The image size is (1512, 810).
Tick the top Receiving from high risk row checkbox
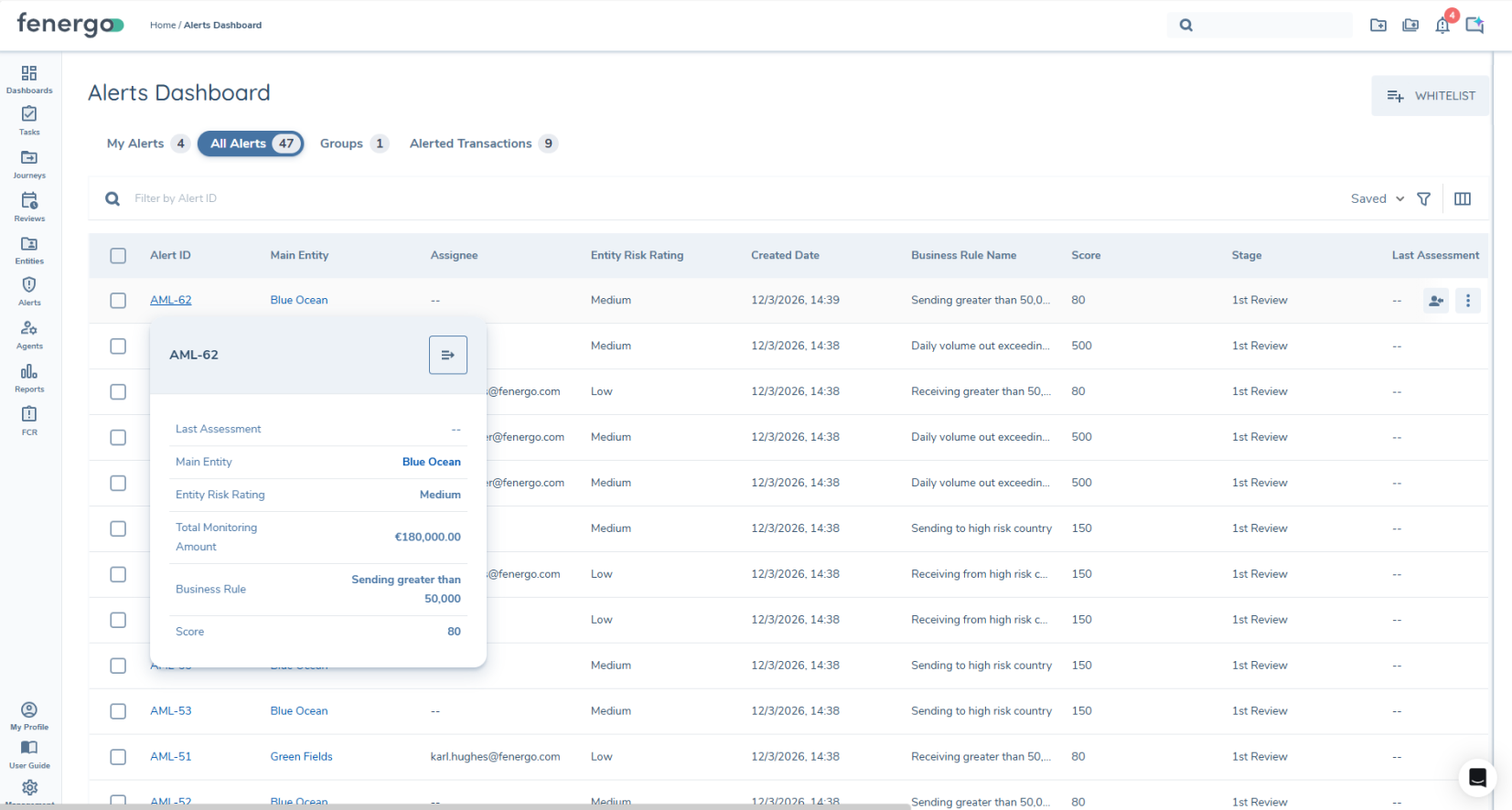click(x=118, y=574)
